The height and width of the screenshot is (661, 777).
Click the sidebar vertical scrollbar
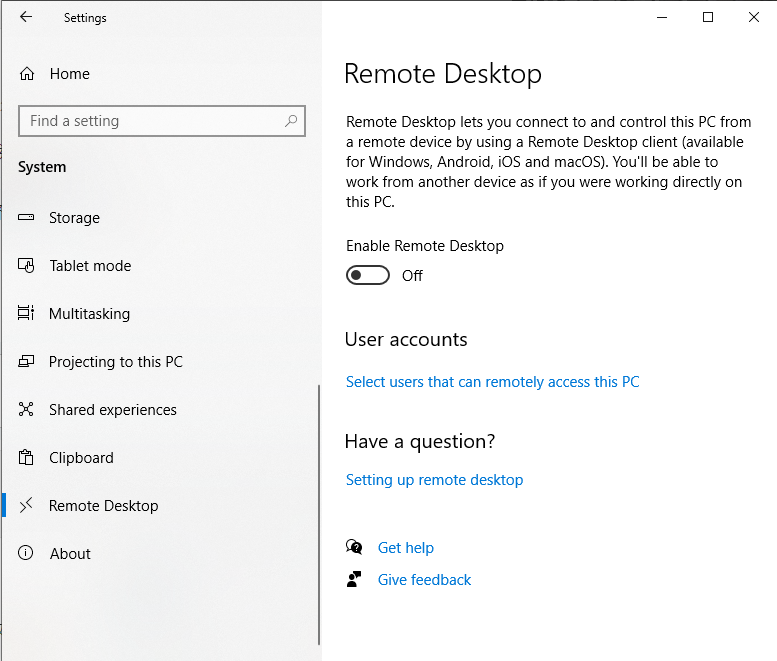(x=319, y=515)
